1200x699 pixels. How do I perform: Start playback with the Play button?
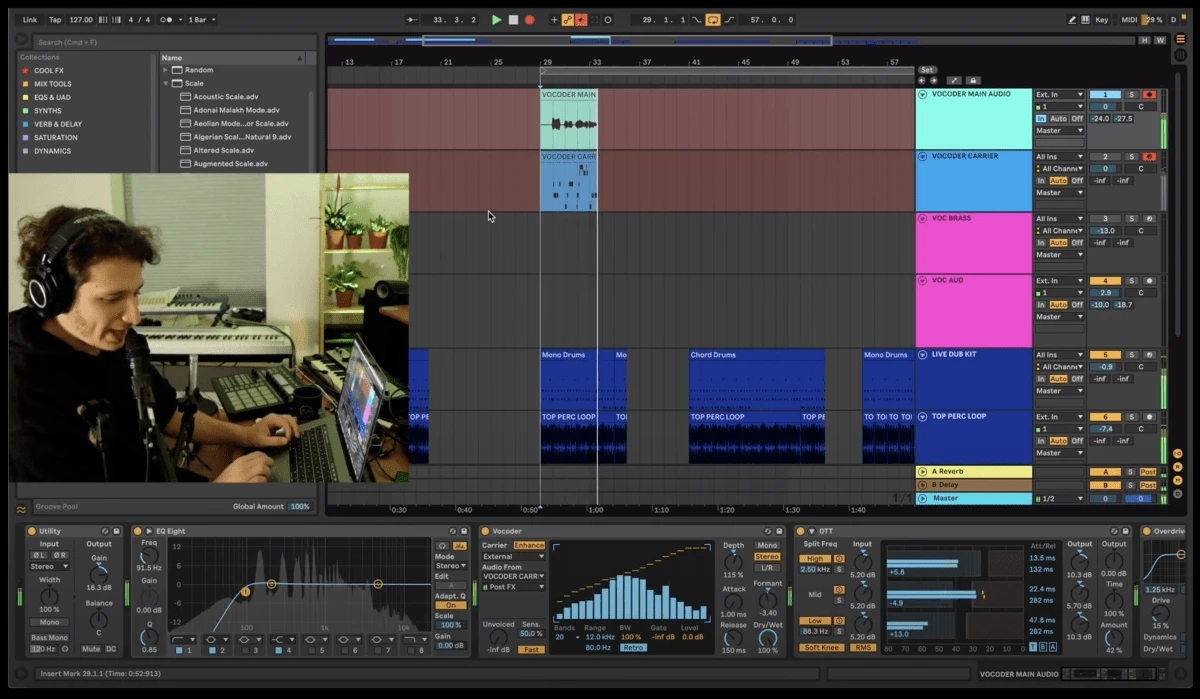pos(497,20)
